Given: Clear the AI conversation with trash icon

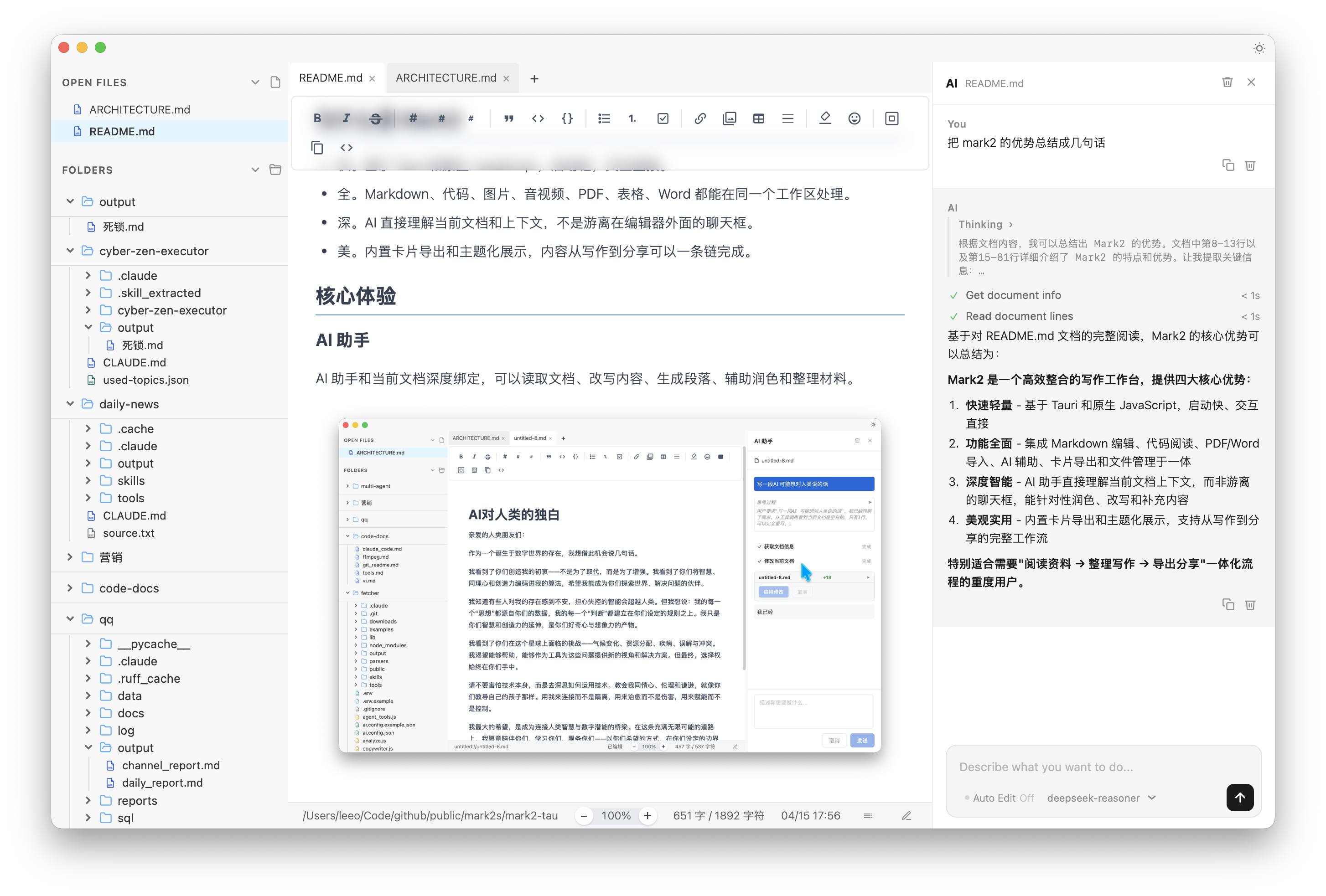Looking at the screenshot, I should pyautogui.click(x=1228, y=82).
